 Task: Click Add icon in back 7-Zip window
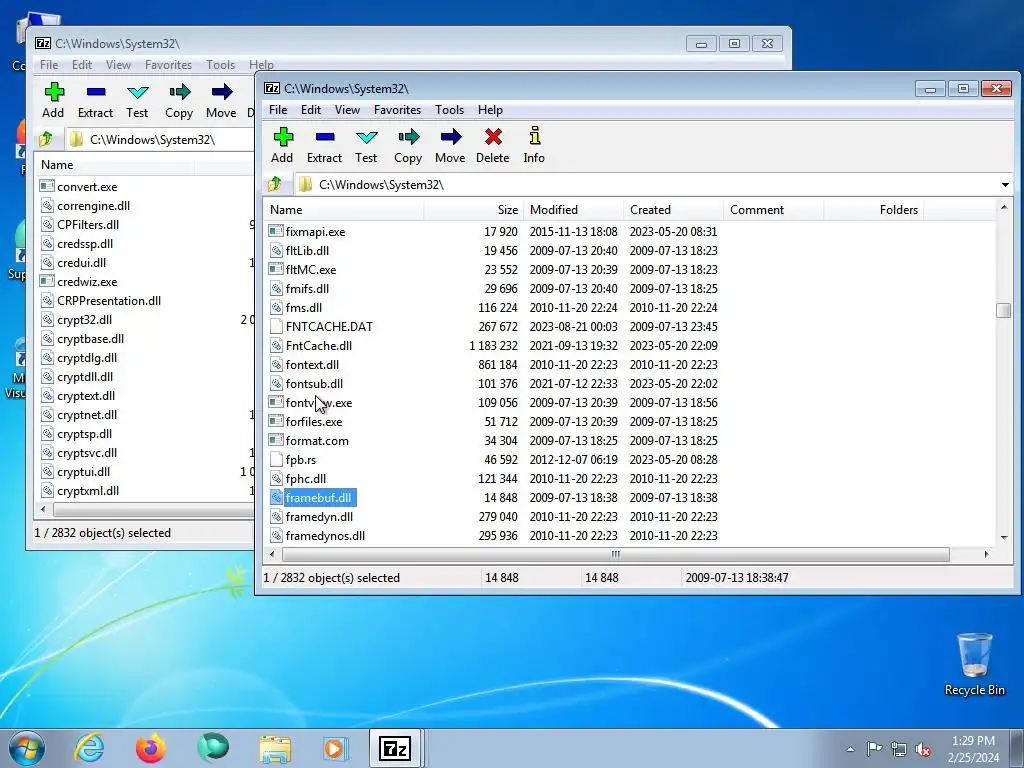(54, 92)
